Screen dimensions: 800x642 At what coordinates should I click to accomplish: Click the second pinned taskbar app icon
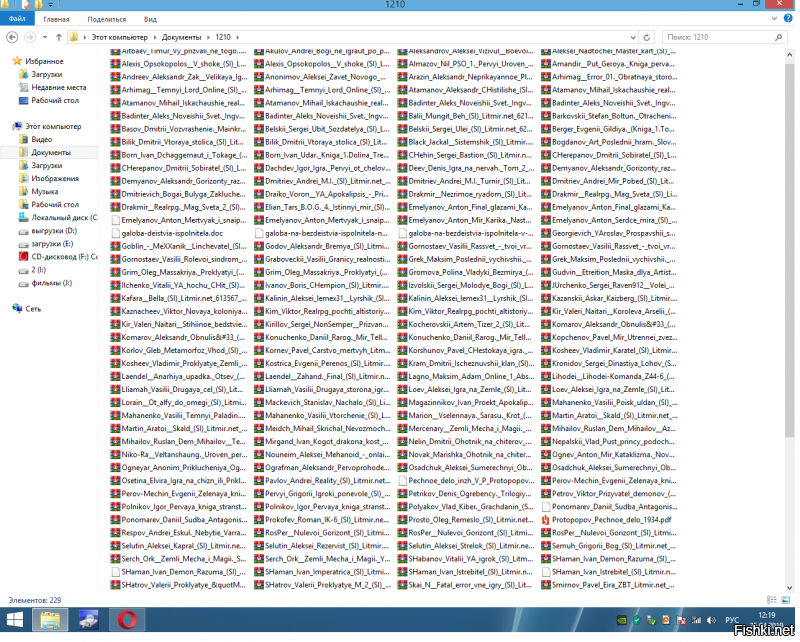tap(89, 620)
